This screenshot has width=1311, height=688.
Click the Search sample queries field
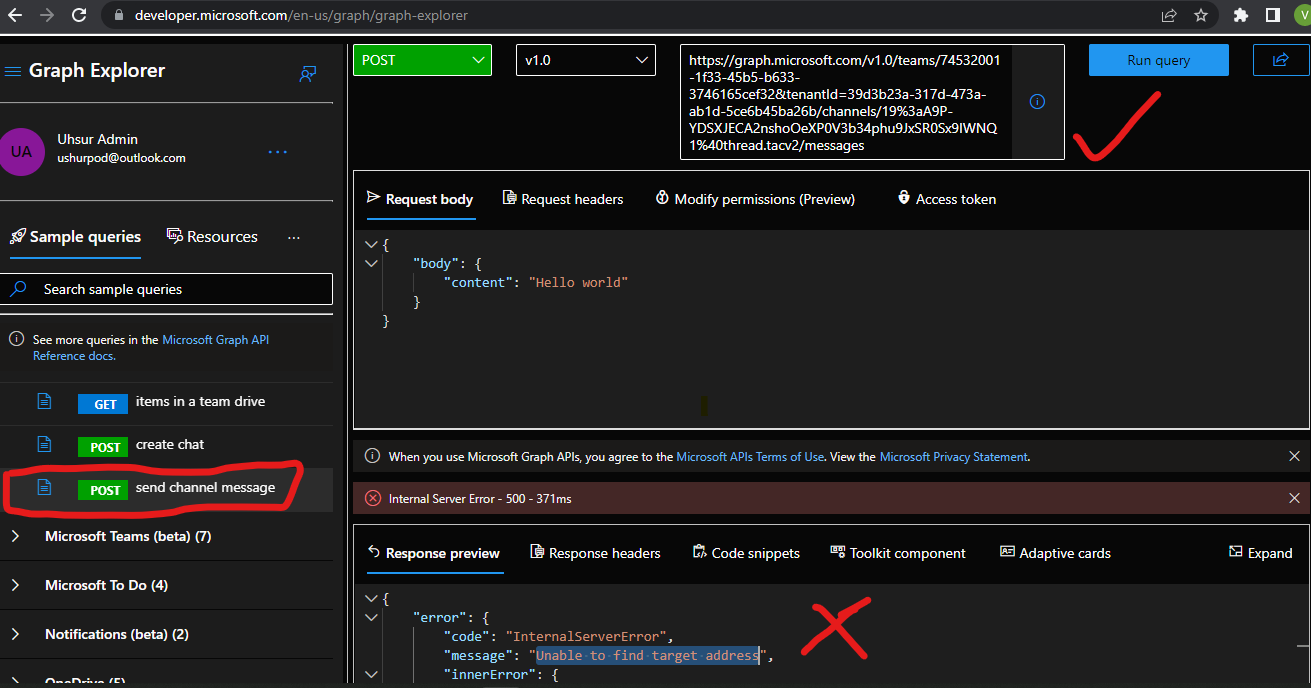pos(167,289)
